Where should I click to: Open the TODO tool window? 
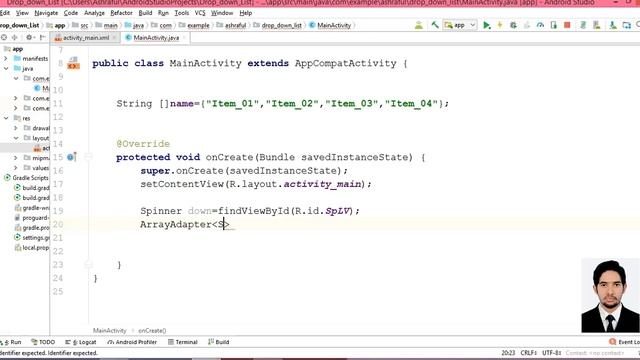coord(43,342)
